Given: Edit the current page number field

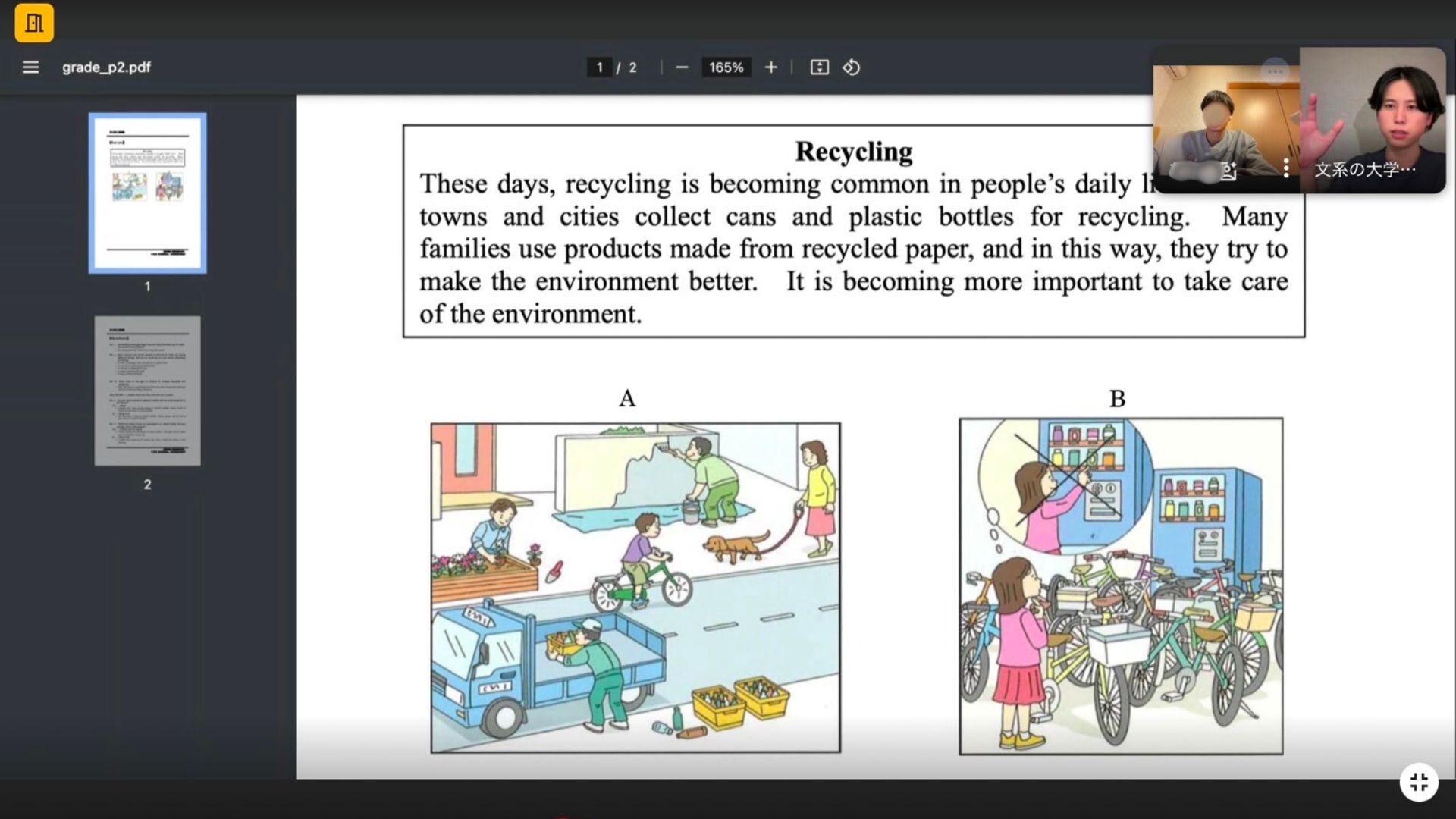Looking at the screenshot, I should click(599, 67).
